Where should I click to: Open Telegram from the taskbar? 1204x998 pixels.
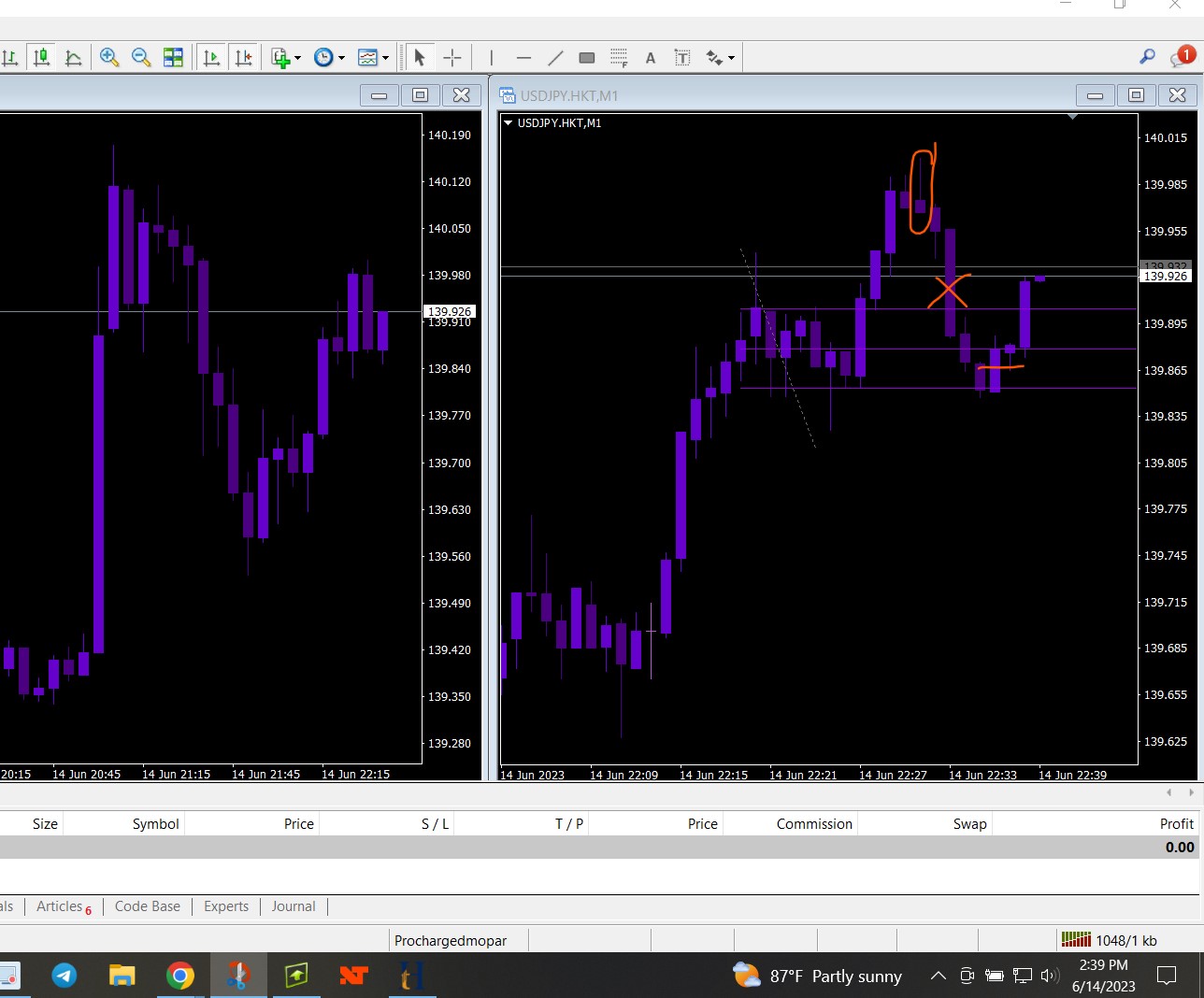click(64, 976)
